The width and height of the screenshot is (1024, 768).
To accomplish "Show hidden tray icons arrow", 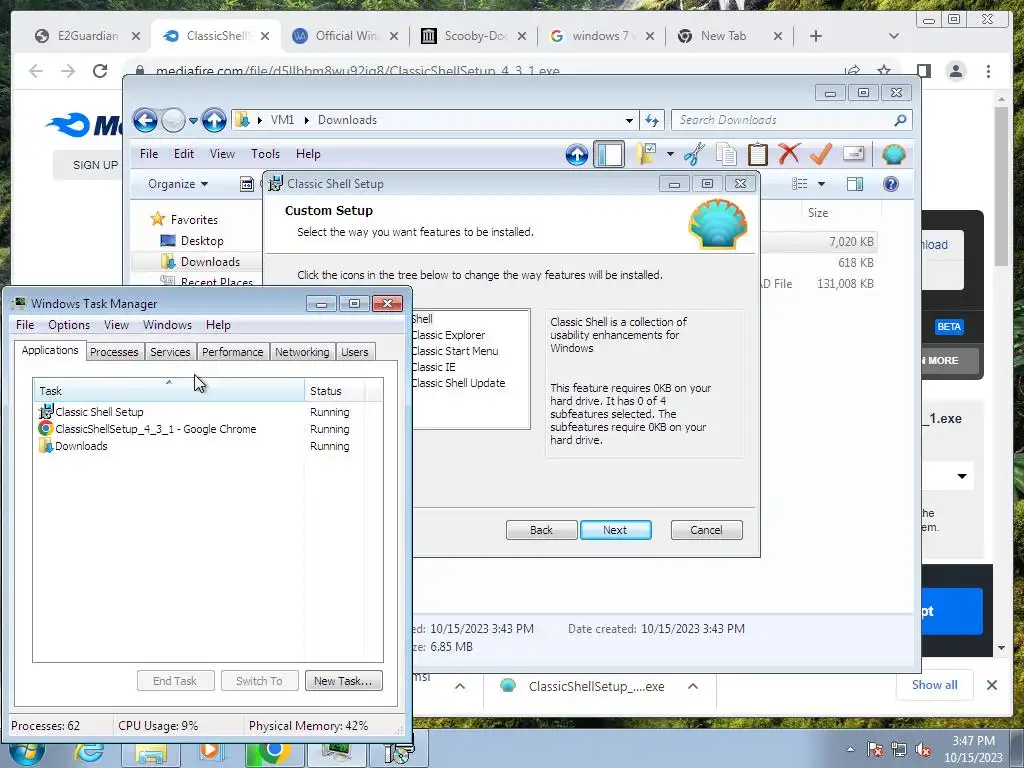I will pyautogui.click(x=850, y=749).
